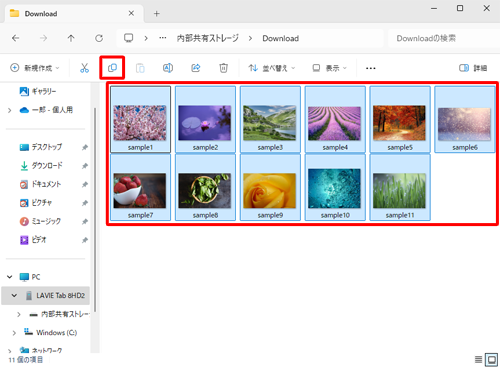Click the Cut scissors icon
The image size is (500, 367).
84,68
